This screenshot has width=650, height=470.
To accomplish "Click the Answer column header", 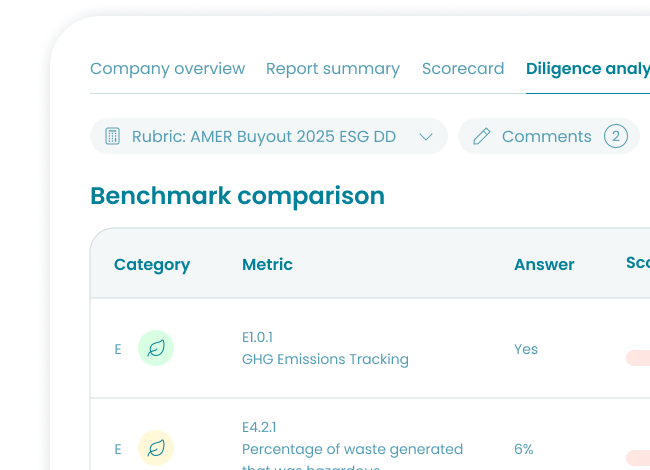I will 544,264.
